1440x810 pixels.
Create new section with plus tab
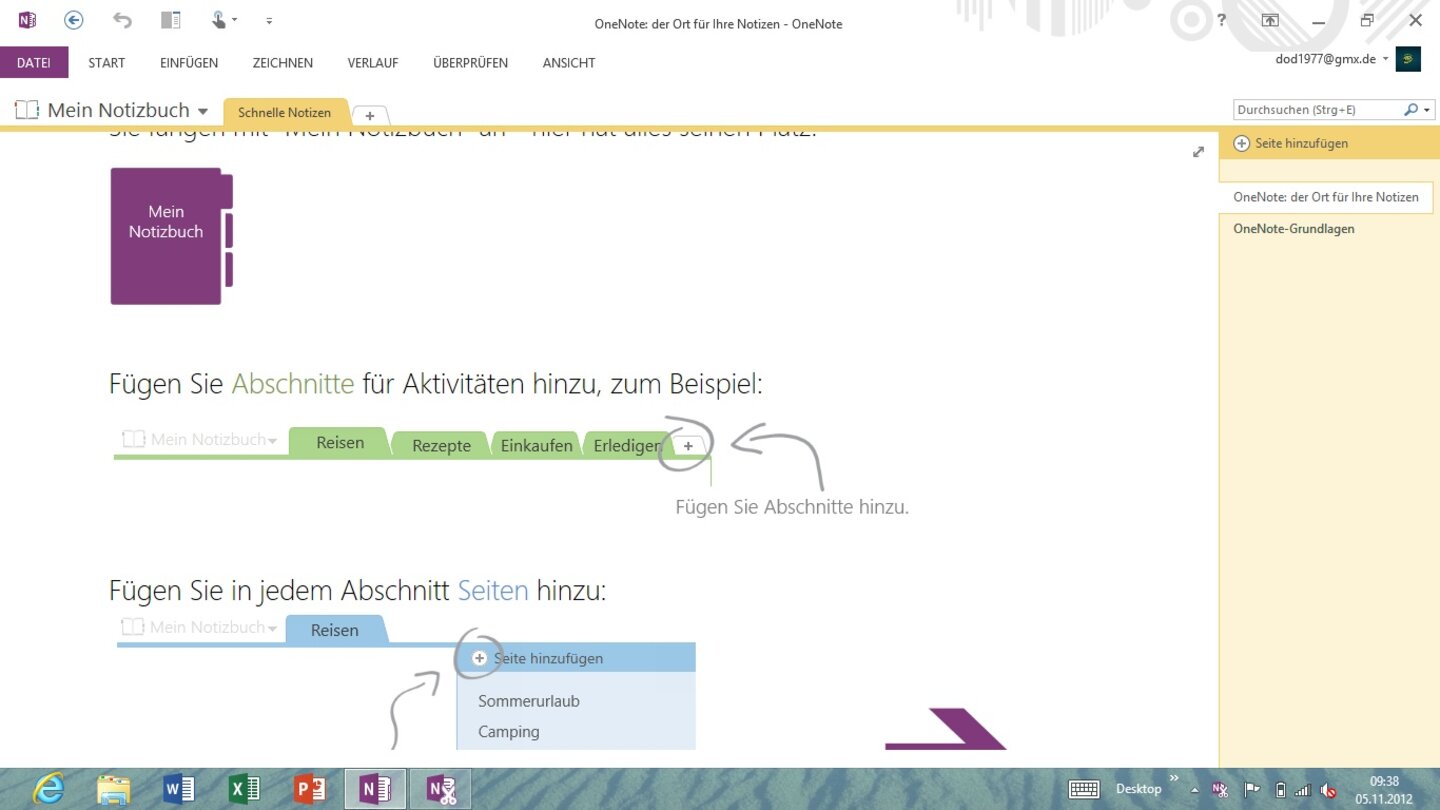point(370,116)
